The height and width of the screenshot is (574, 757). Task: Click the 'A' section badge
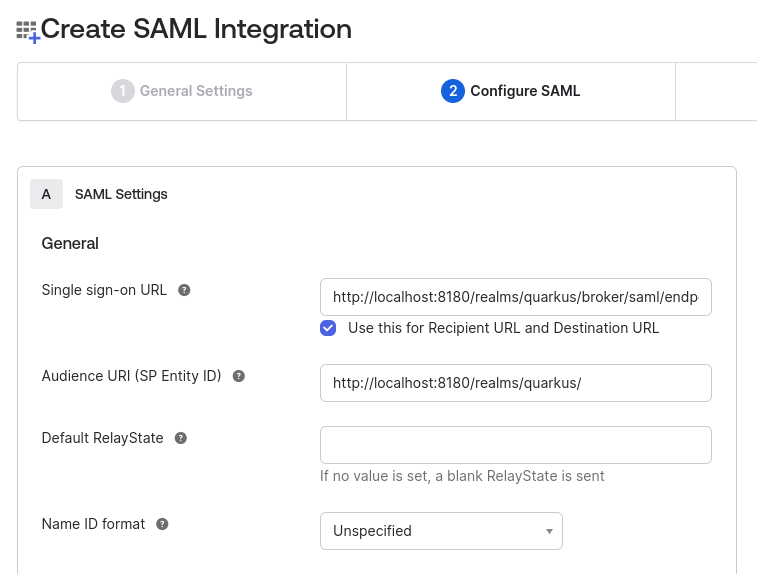point(46,194)
